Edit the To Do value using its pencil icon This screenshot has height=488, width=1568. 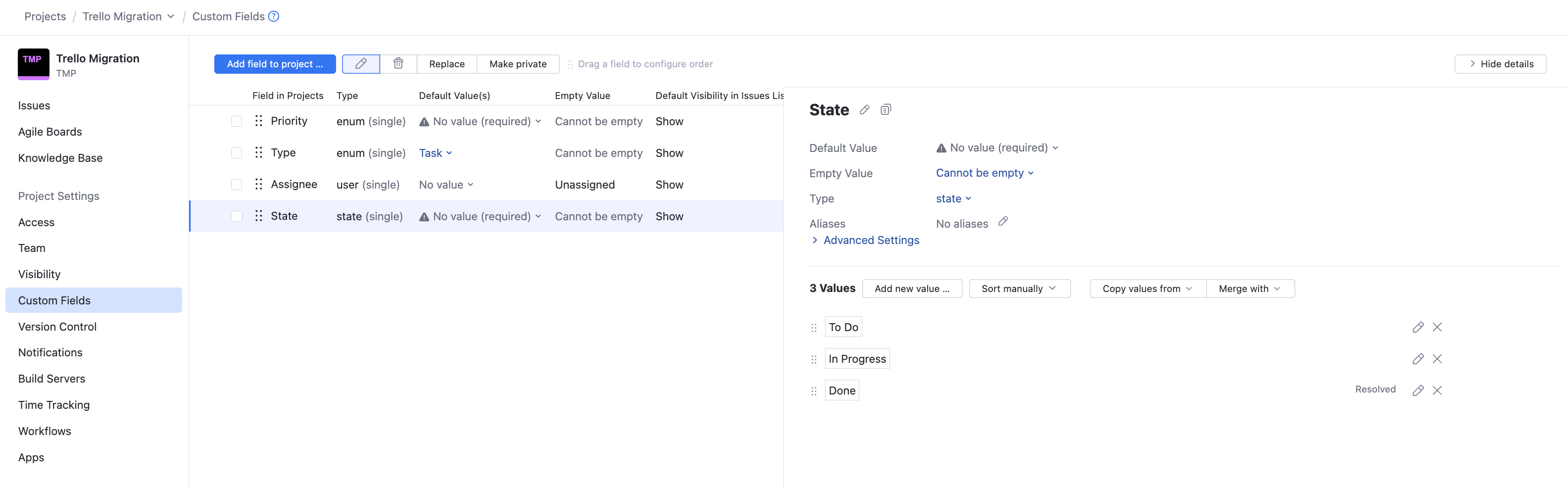pyautogui.click(x=1418, y=327)
